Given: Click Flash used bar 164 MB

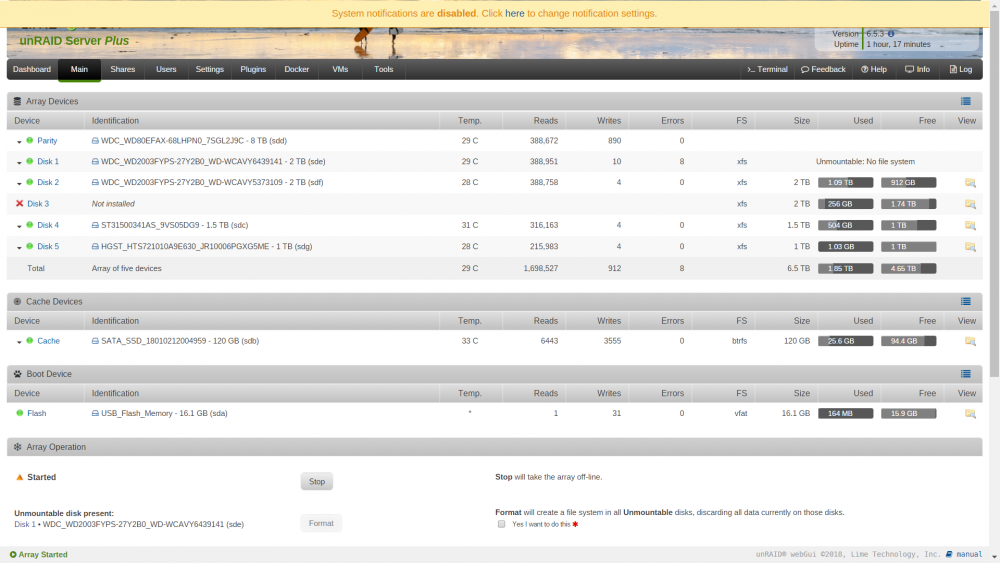Looking at the screenshot, I should pos(846,414).
